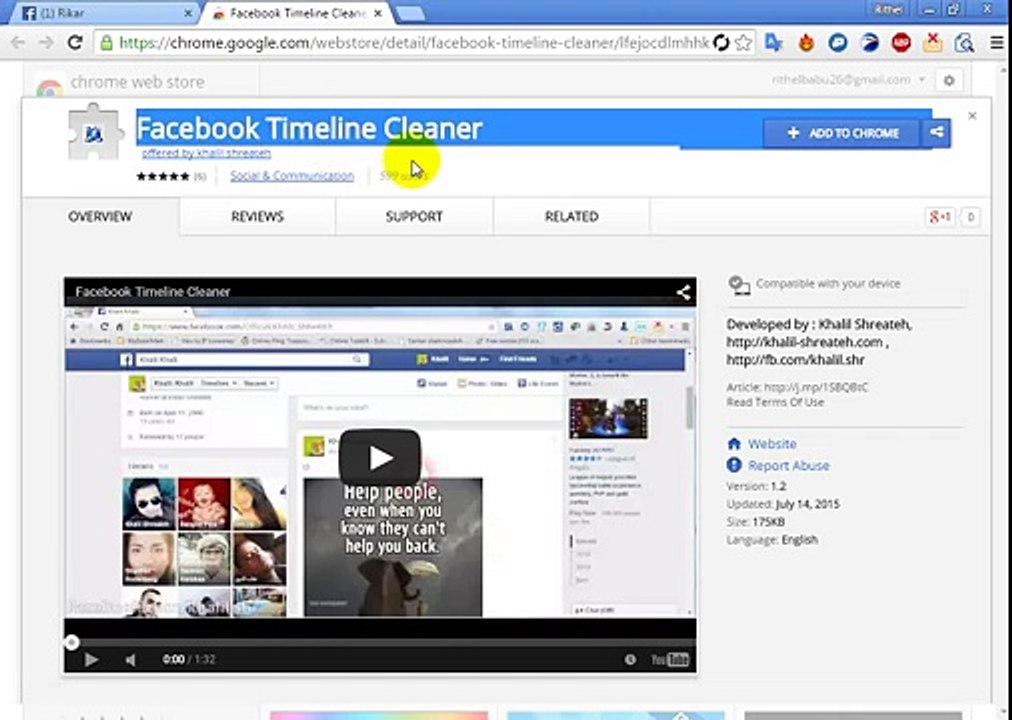
Task: Open the Social & Communication category link
Action: [292, 175]
